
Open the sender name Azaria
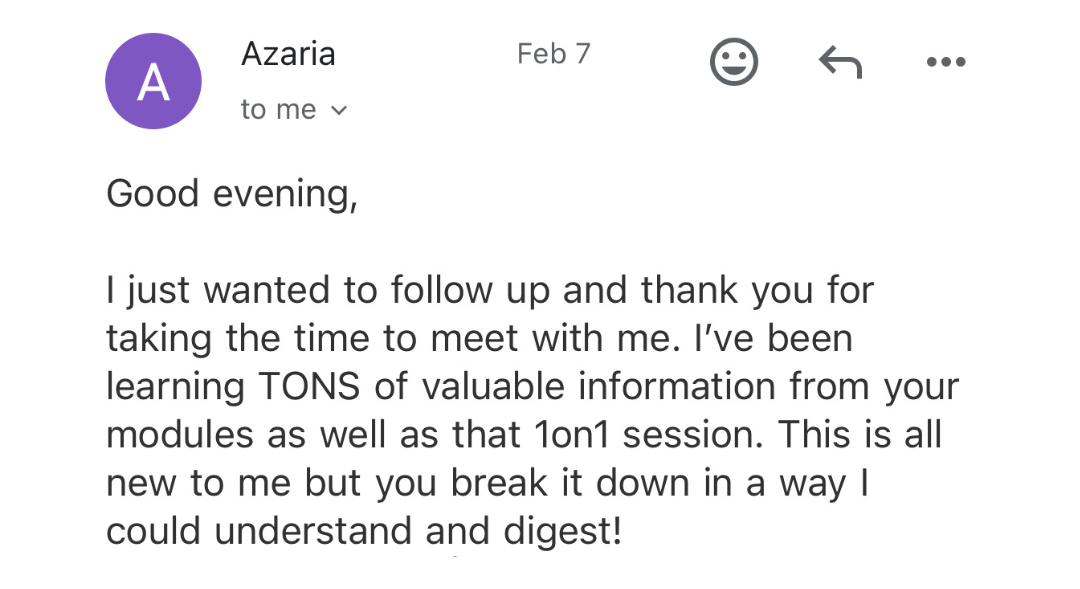(288, 54)
